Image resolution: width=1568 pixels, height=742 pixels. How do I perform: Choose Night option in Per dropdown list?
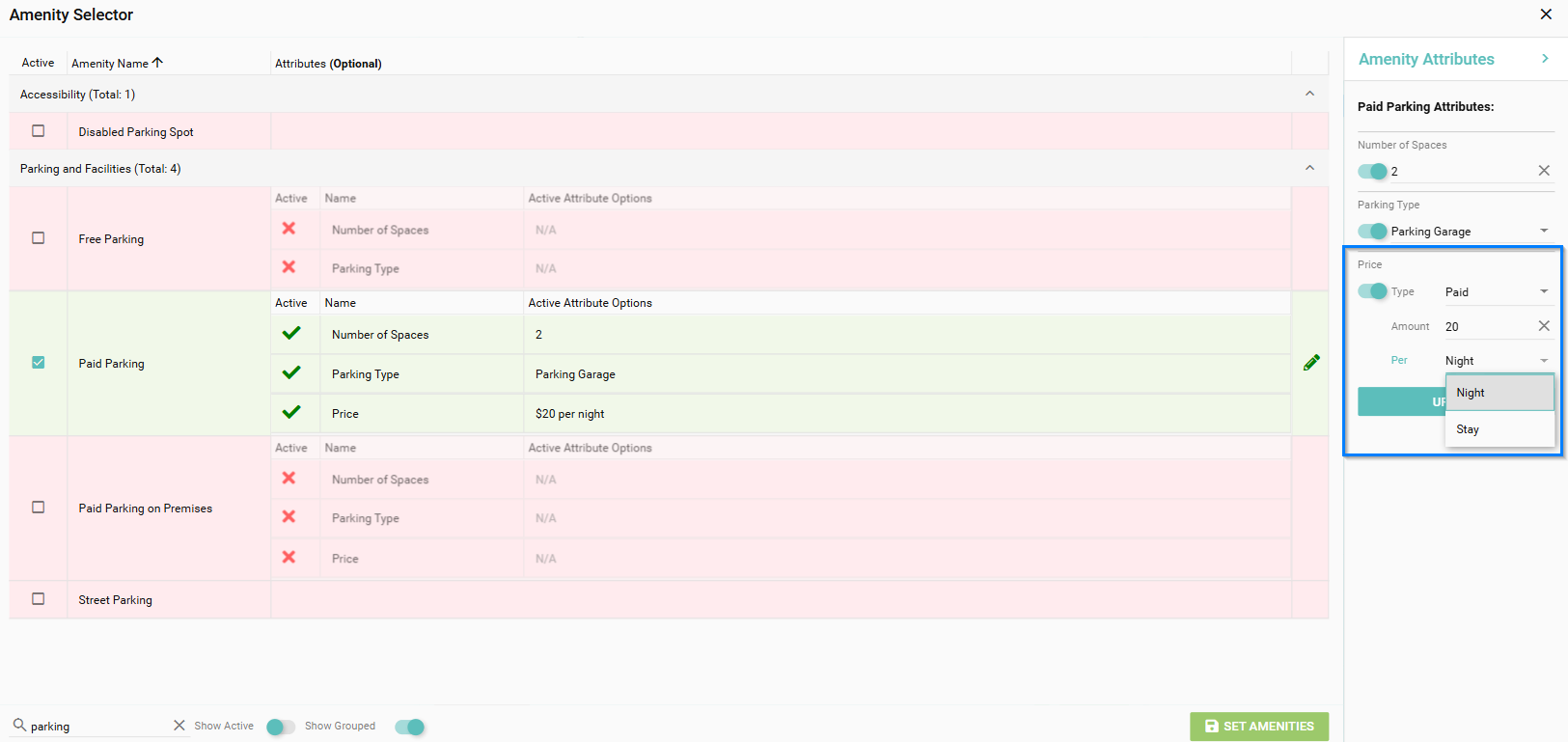1471,393
